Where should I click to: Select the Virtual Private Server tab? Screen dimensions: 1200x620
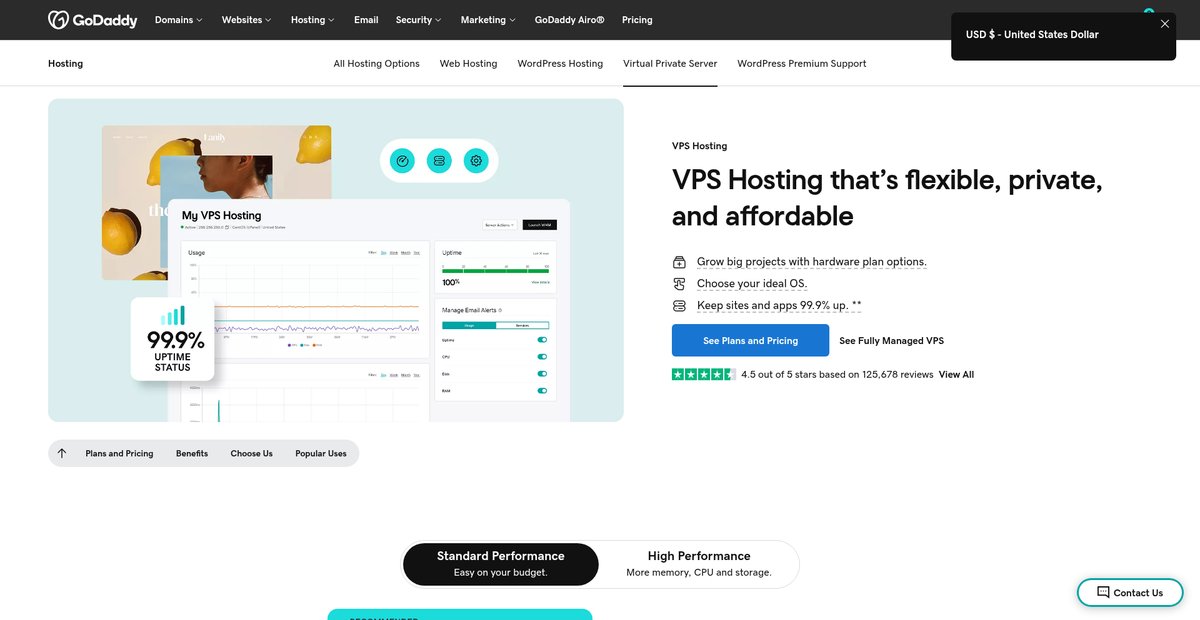(x=670, y=64)
